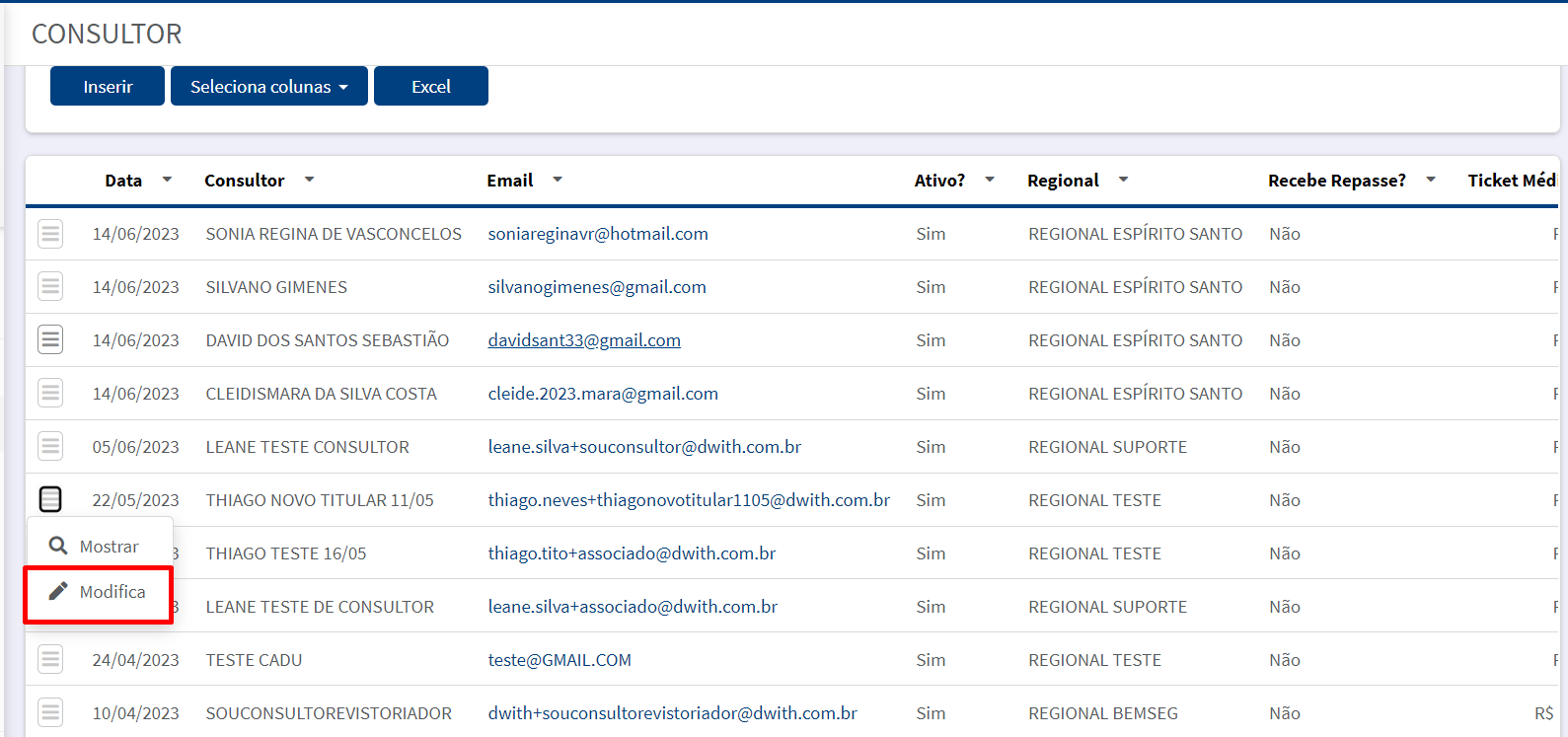Viewport: 1568px width, 737px height.
Task: Click the Recebe Repasse? column header
Action: click(1337, 181)
